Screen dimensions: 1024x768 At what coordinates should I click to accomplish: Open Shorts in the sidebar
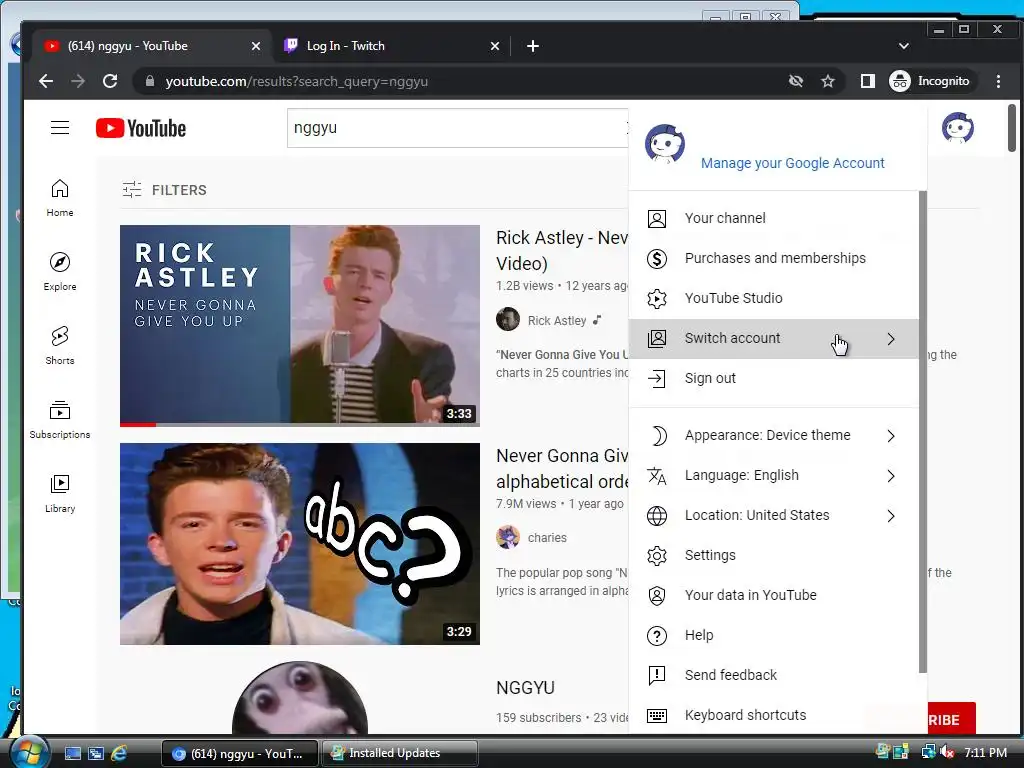(x=59, y=345)
